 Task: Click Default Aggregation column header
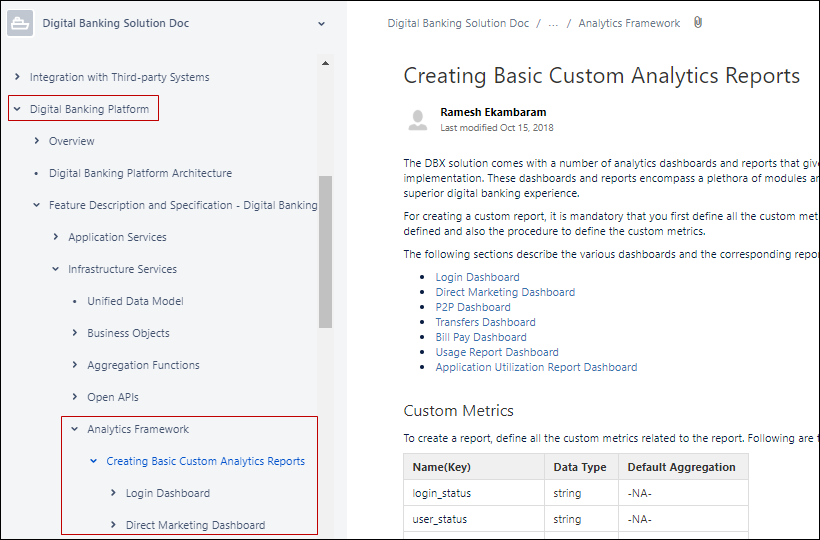tap(683, 467)
